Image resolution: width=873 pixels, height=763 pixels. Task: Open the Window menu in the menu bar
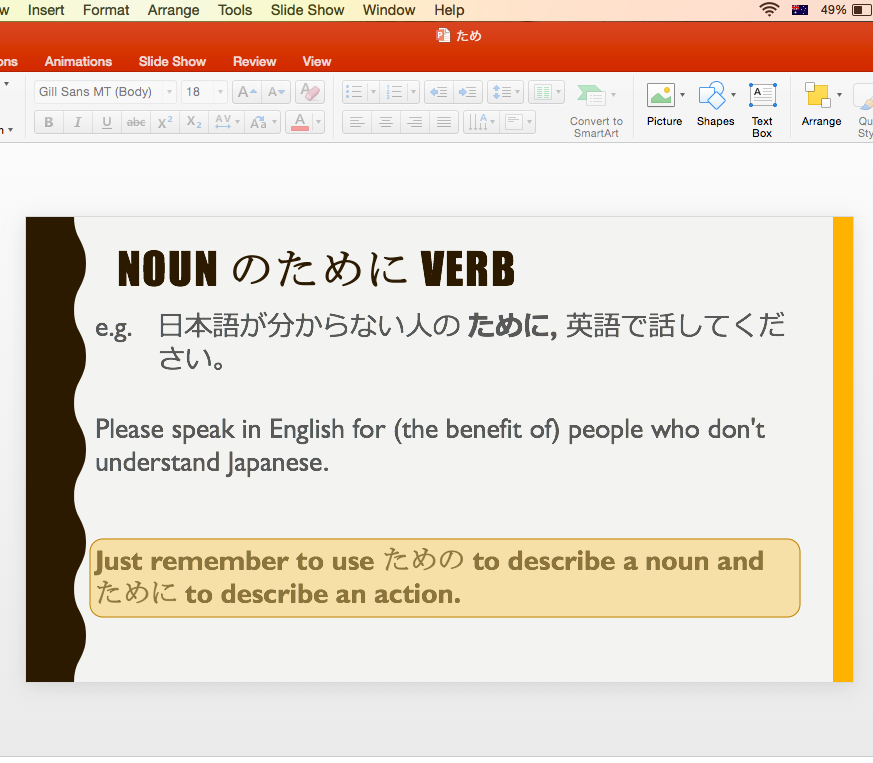389,10
